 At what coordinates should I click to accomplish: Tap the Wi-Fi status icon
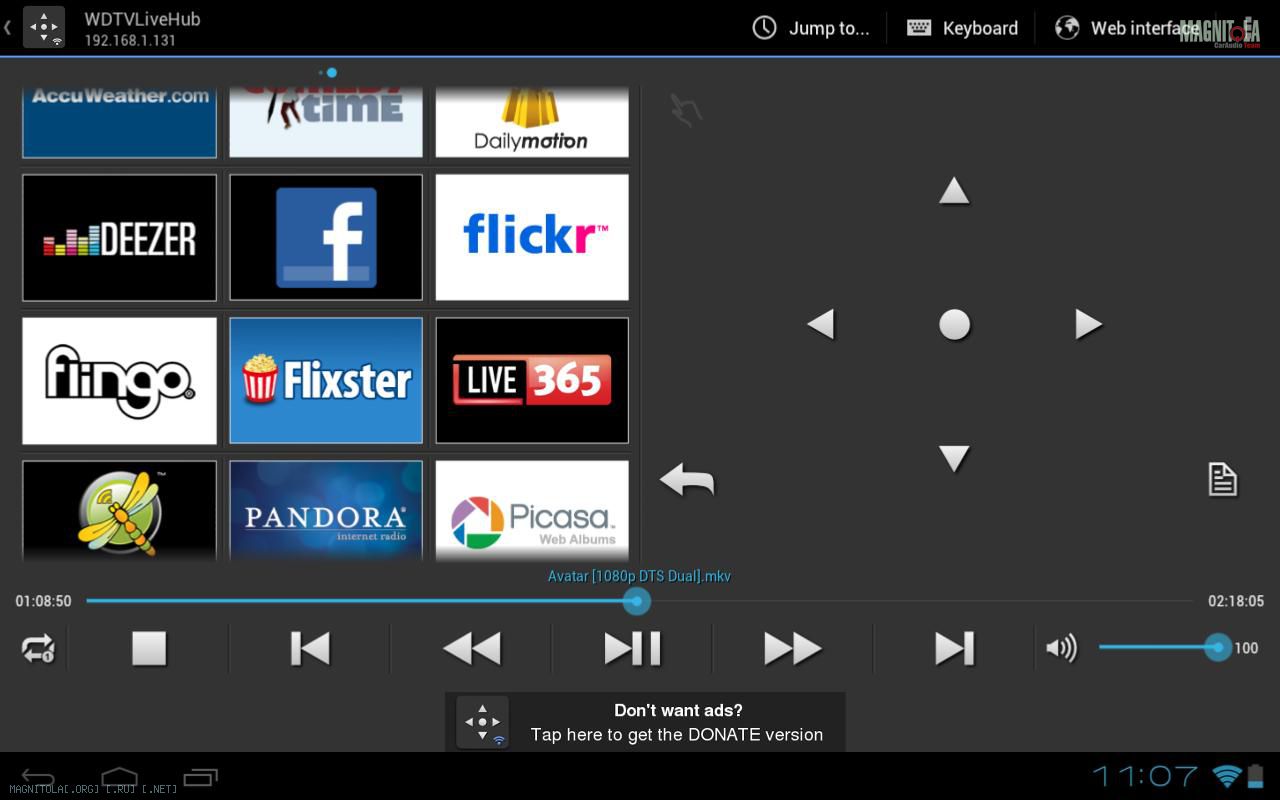(1226, 776)
